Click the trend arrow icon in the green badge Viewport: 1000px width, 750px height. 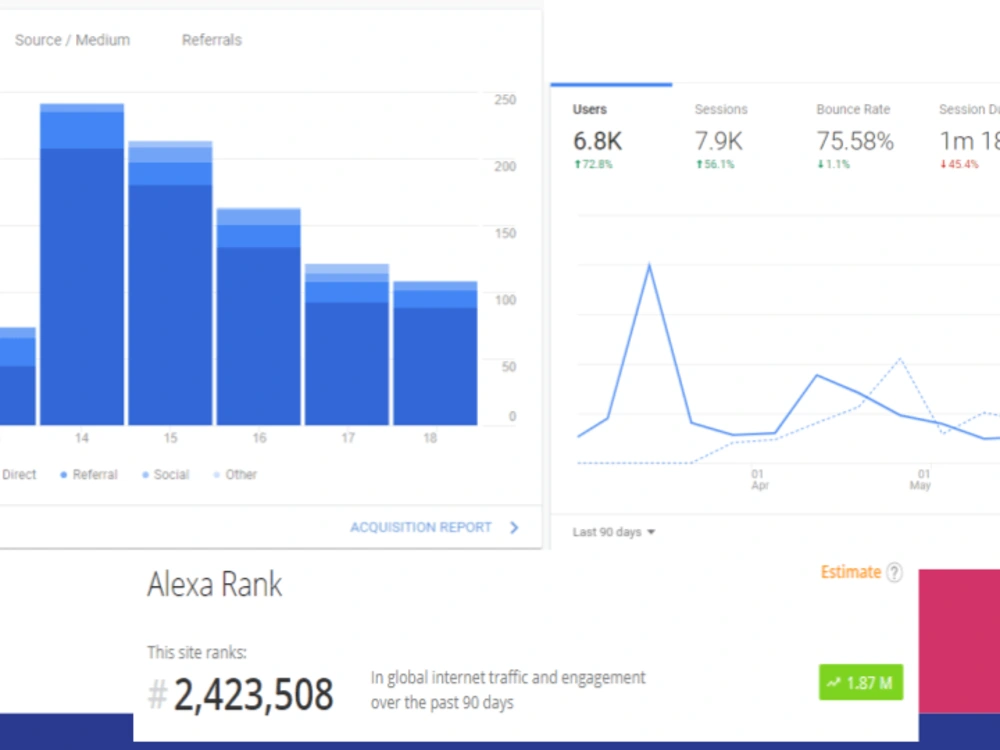[x=834, y=682]
